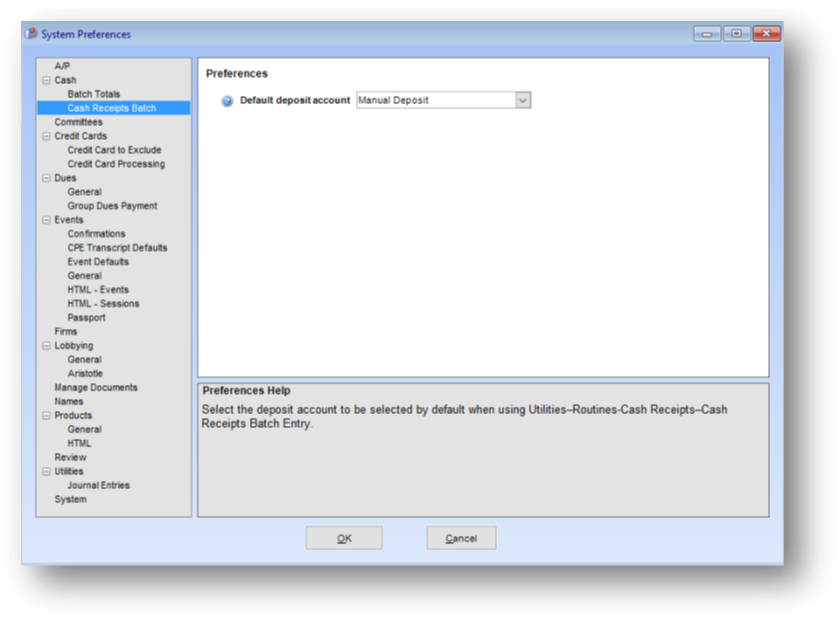Collapse the Cash tree node
Screen dimensions: 838x620
click(x=46, y=80)
